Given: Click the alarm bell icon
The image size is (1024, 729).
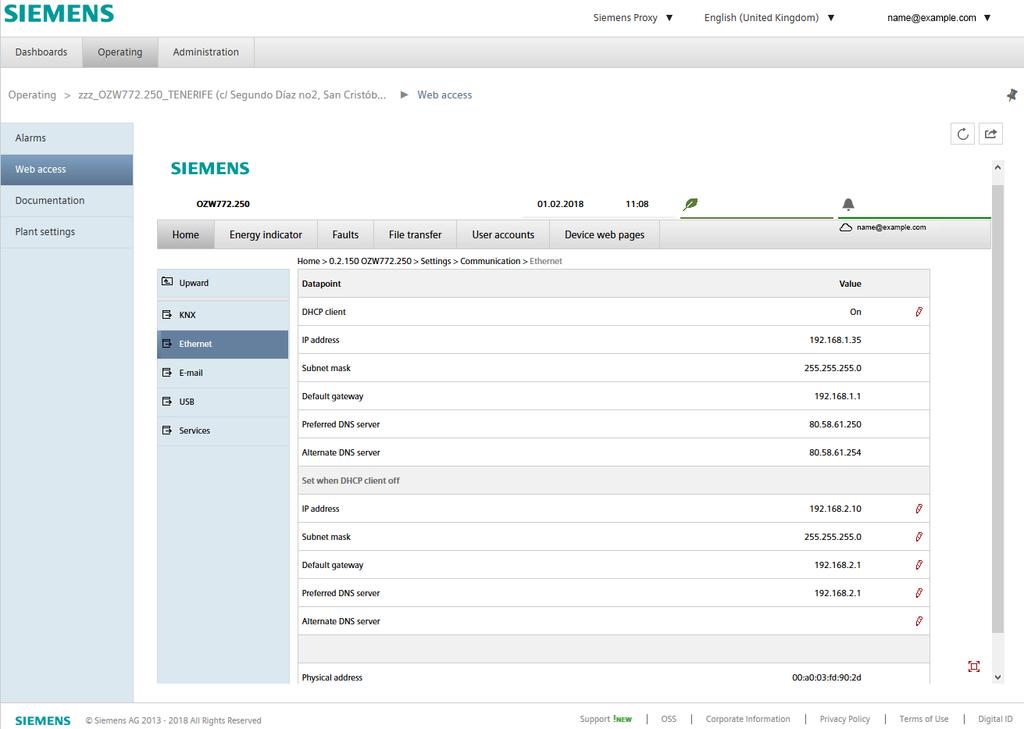Looking at the screenshot, I should point(848,204).
